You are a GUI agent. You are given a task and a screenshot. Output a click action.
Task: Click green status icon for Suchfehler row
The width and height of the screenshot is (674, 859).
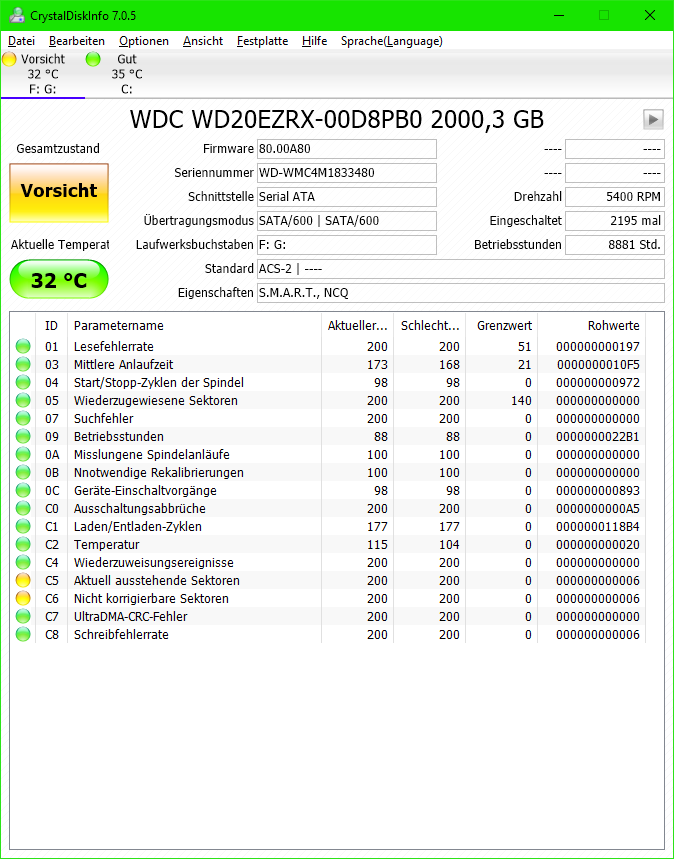(23, 419)
